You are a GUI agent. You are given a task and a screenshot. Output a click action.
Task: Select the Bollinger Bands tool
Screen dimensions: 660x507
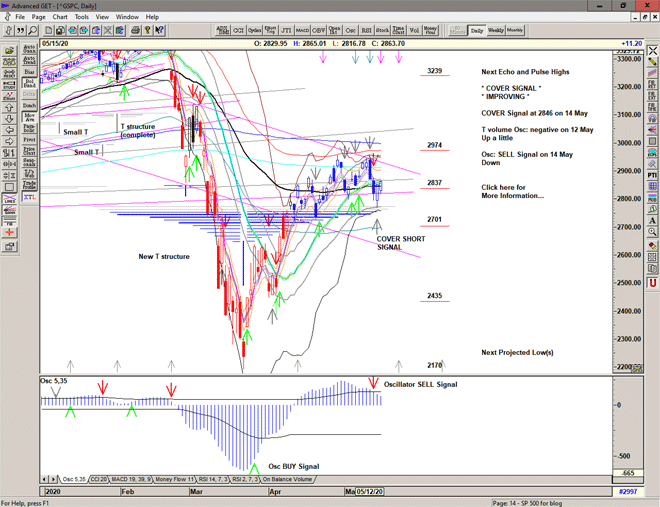tap(29, 85)
